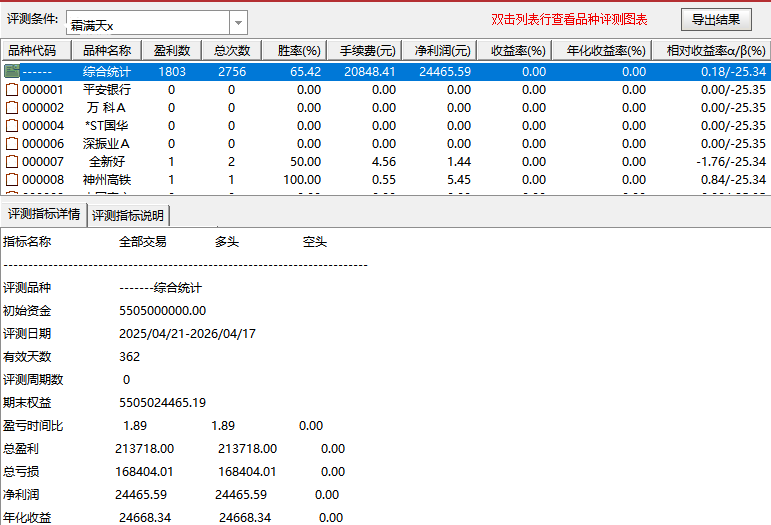Click the 2756 total count cell
Screen dimensions: 771x525
tap(232, 72)
